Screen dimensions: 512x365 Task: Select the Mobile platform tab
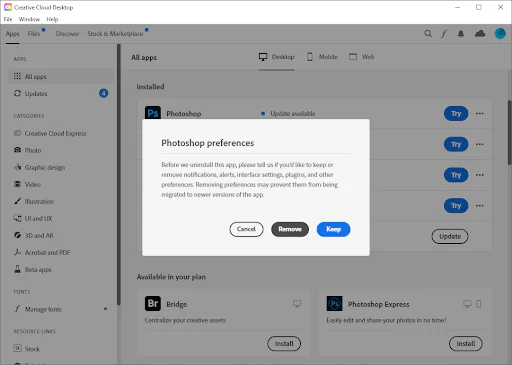(322, 57)
